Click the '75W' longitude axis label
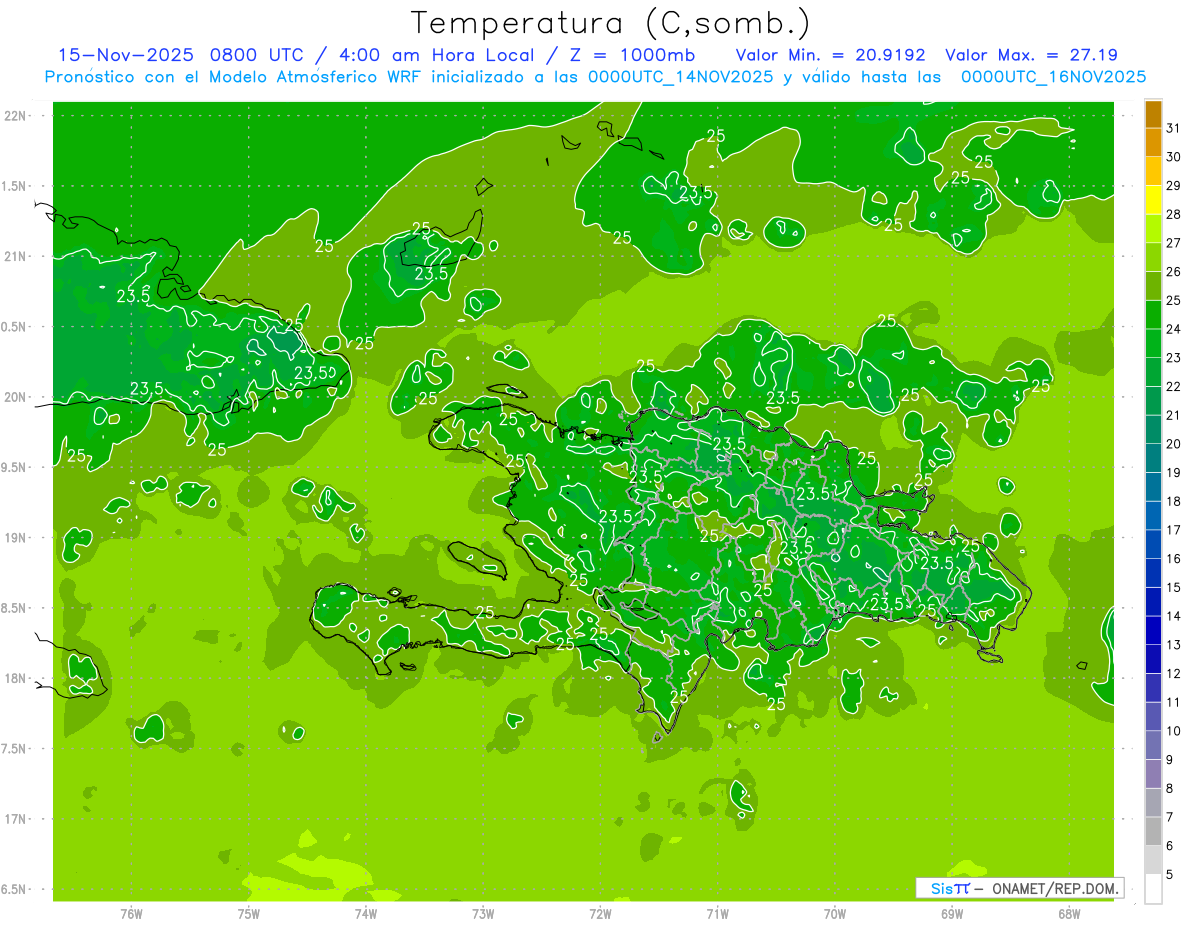The image size is (1200, 927). 249,913
